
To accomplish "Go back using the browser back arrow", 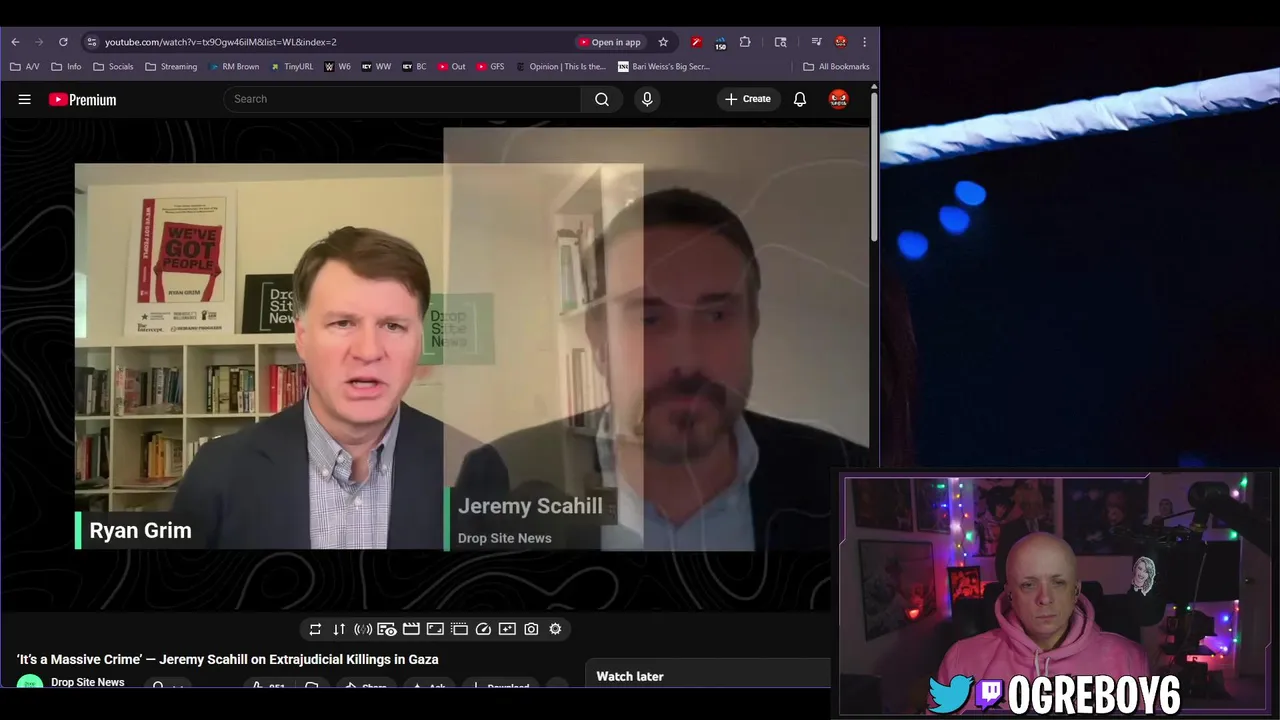I will tap(15, 42).
